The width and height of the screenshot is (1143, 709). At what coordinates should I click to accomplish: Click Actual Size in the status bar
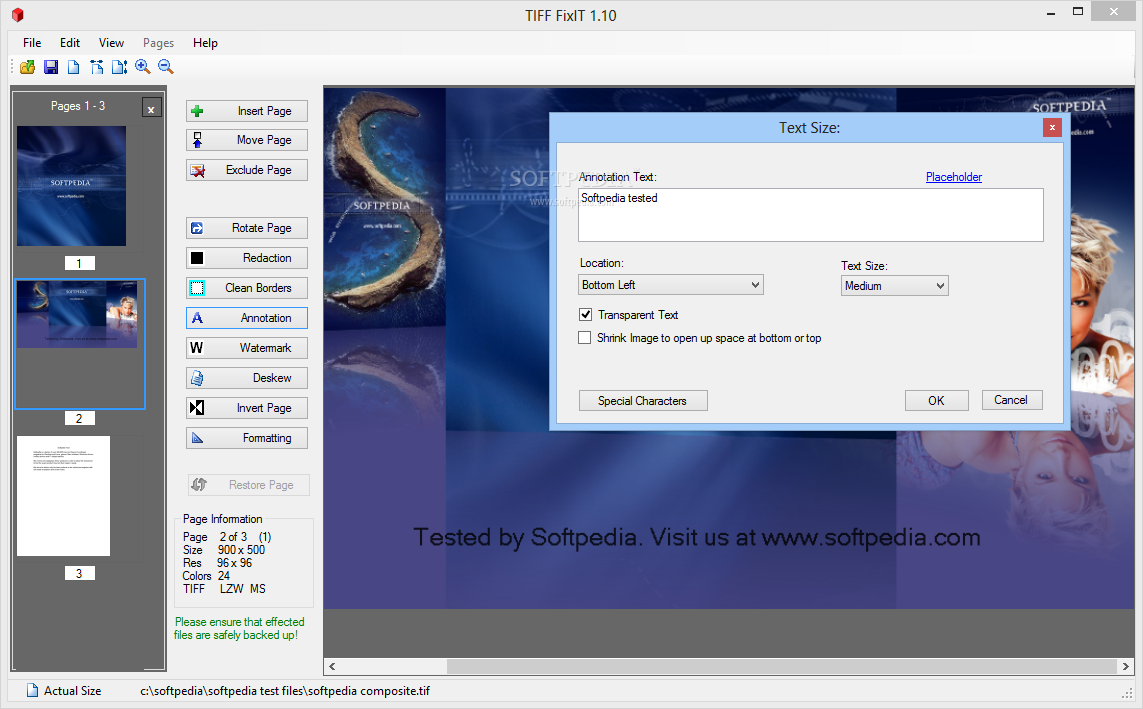64,691
